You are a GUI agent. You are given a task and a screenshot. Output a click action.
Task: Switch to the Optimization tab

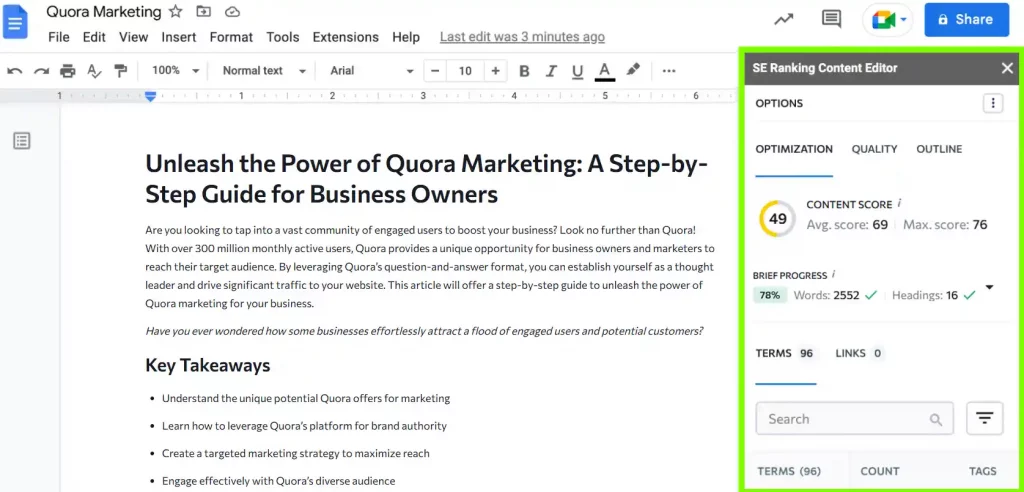tap(794, 149)
